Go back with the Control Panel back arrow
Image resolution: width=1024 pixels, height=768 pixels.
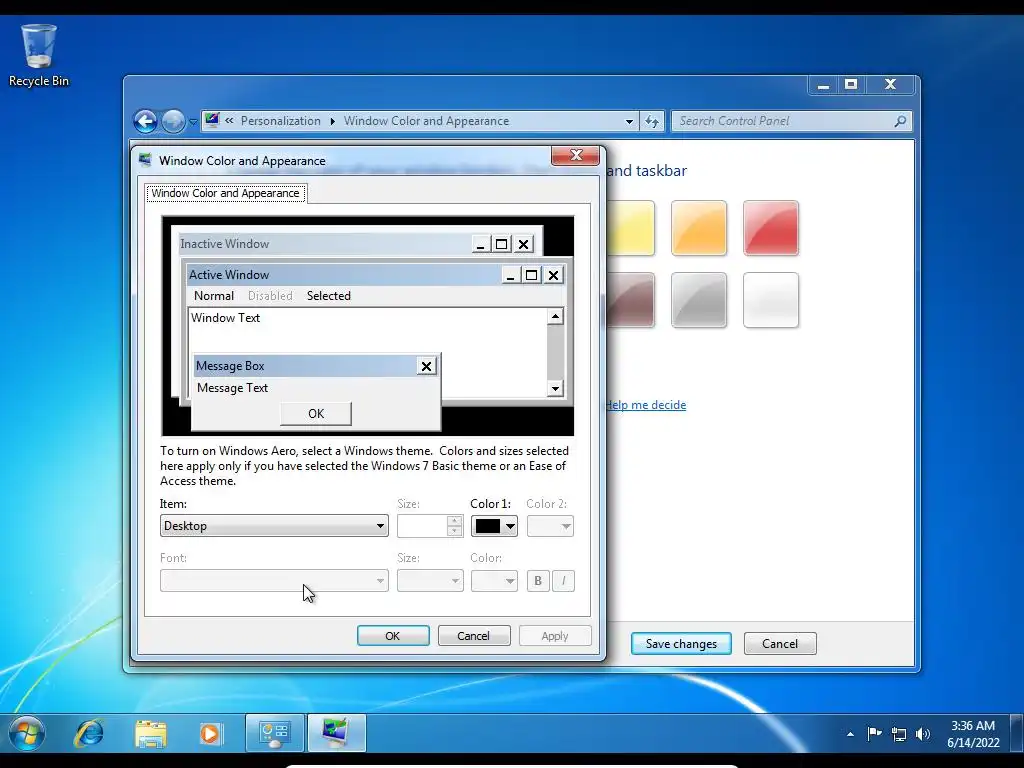tap(145, 121)
